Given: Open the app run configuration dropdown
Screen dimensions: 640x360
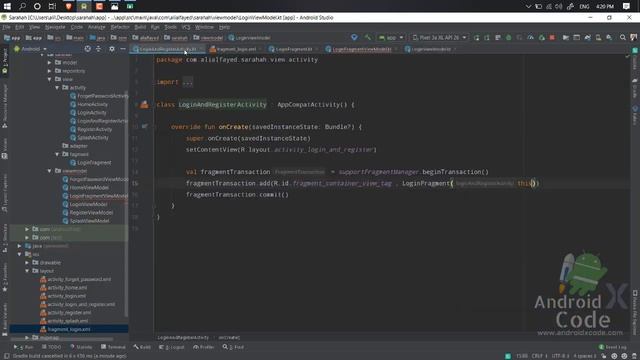Looking at the screenshot, I should click(x=391, y=38).
